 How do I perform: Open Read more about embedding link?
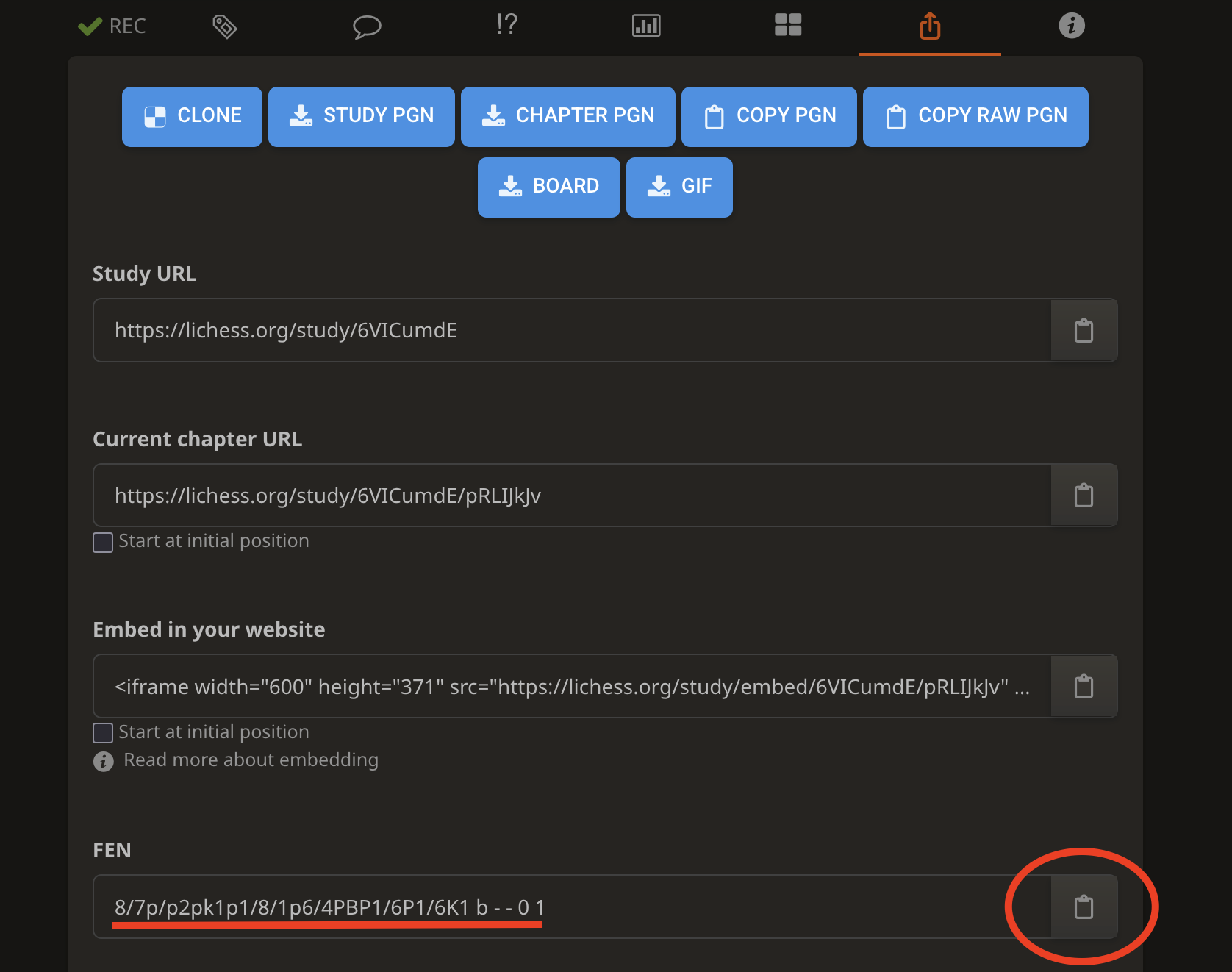(x=251, y=760)
